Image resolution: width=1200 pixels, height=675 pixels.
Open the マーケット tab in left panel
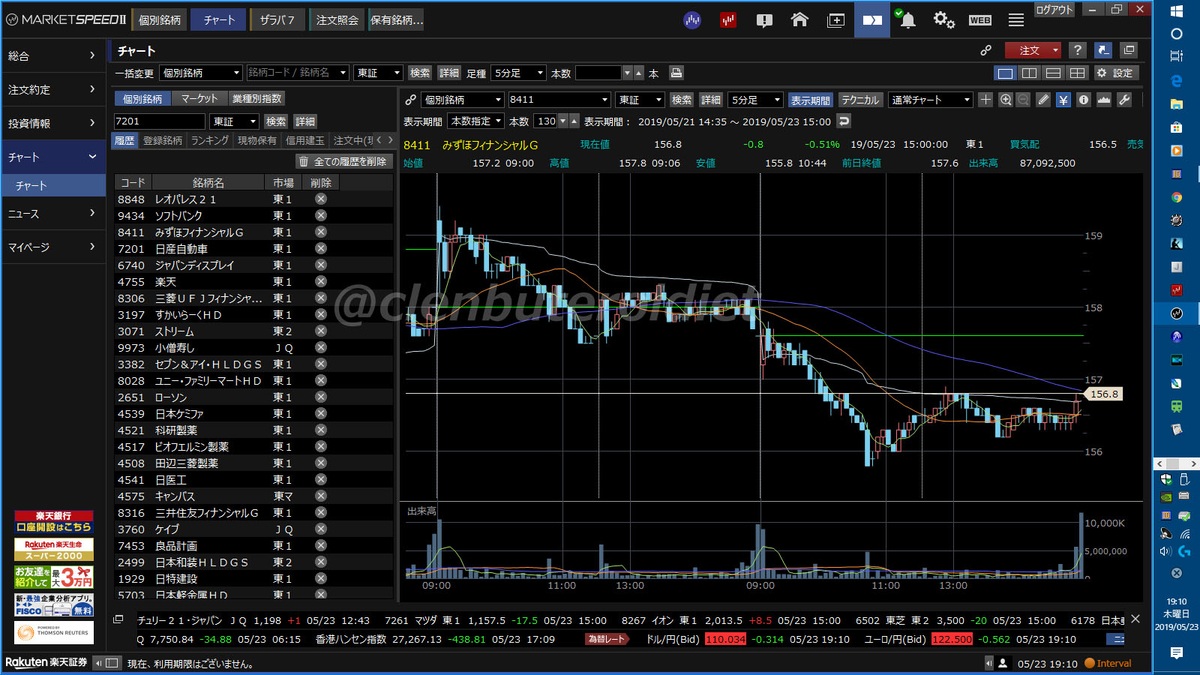(200, 98)
